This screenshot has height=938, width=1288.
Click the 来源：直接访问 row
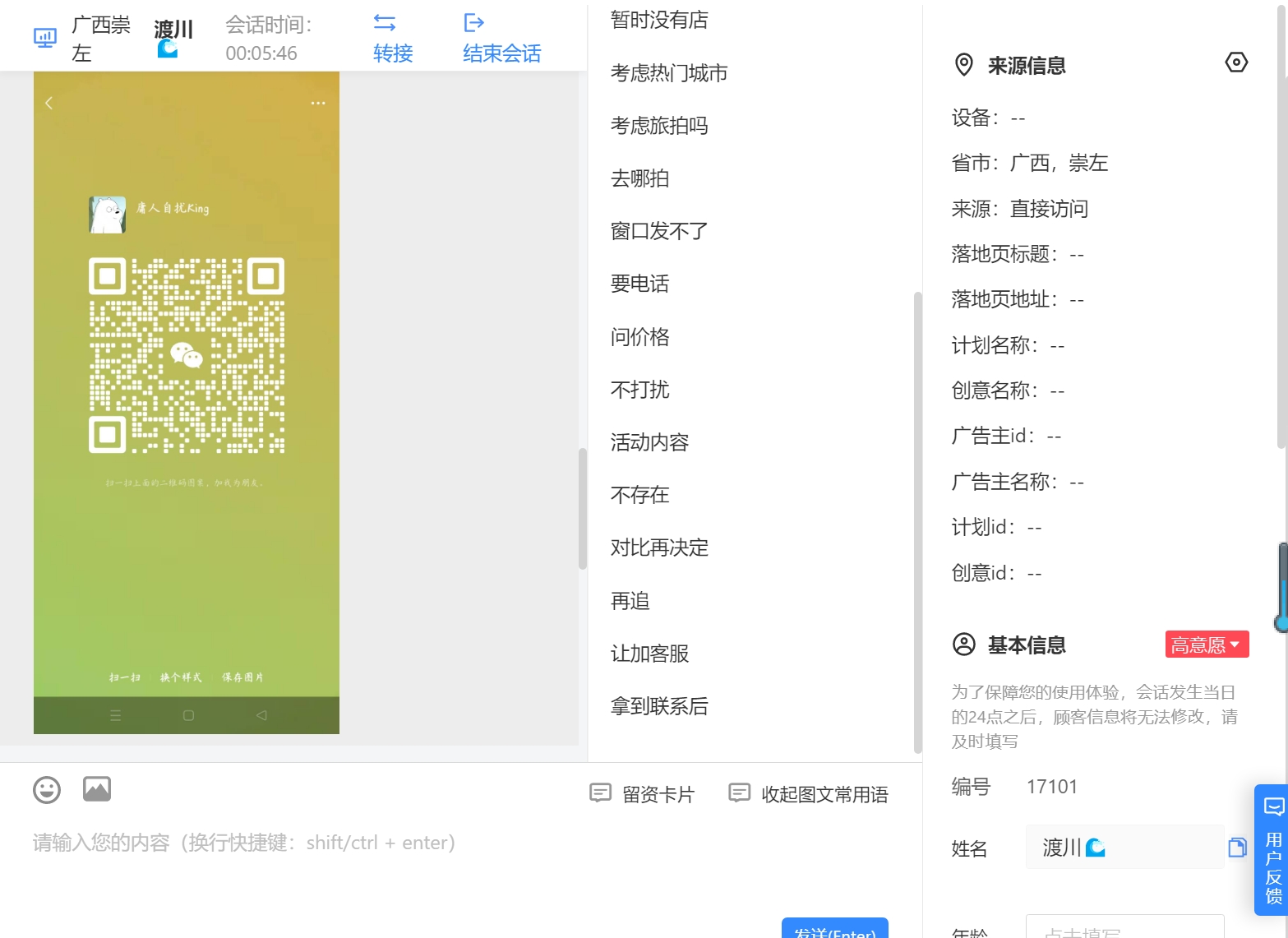pos(1020,209)
